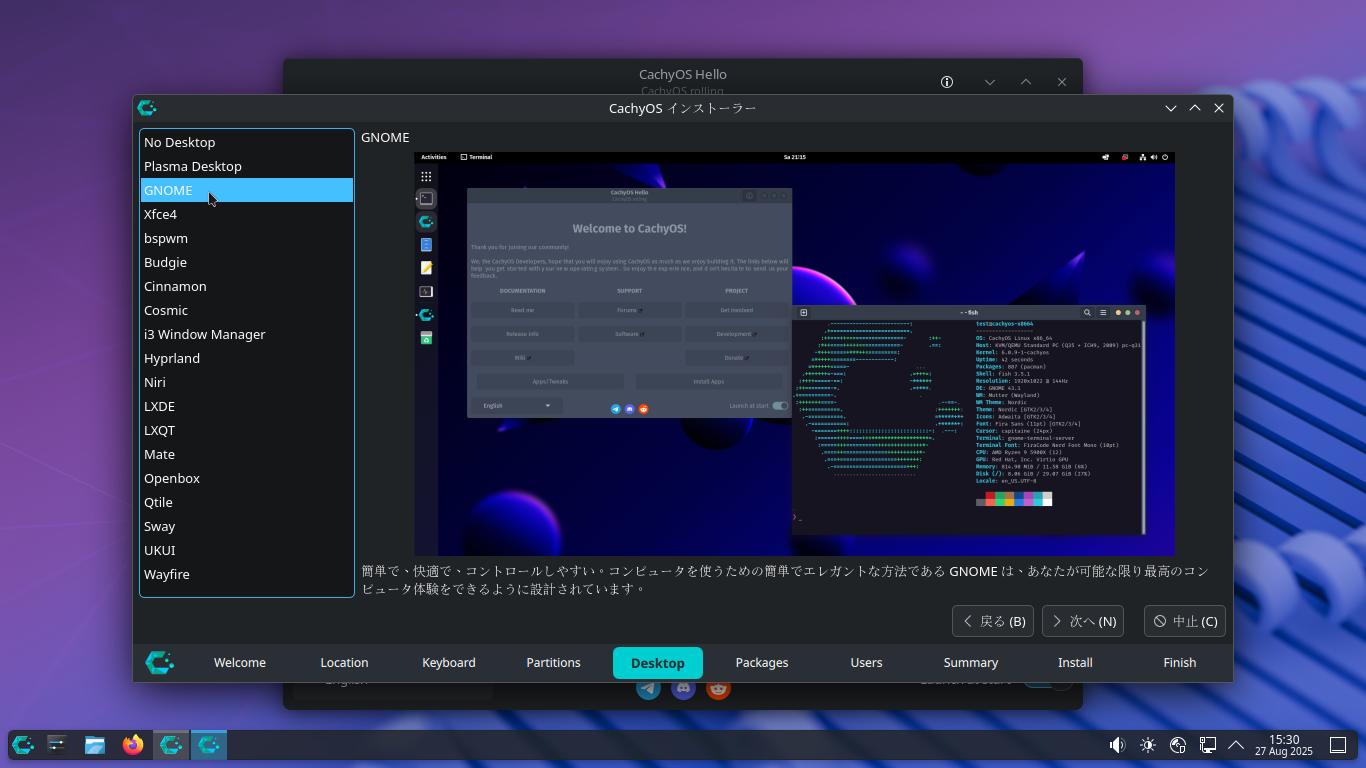
Task: Cancel installation with 中止 (C) button
Action: [1184, 621]
